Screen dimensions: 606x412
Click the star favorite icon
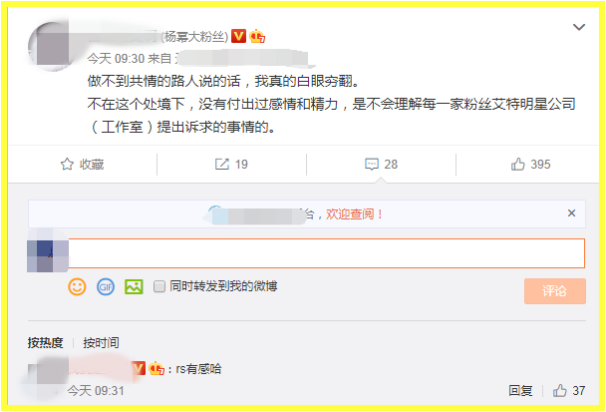pyautogui.click(x=67, y=164)
